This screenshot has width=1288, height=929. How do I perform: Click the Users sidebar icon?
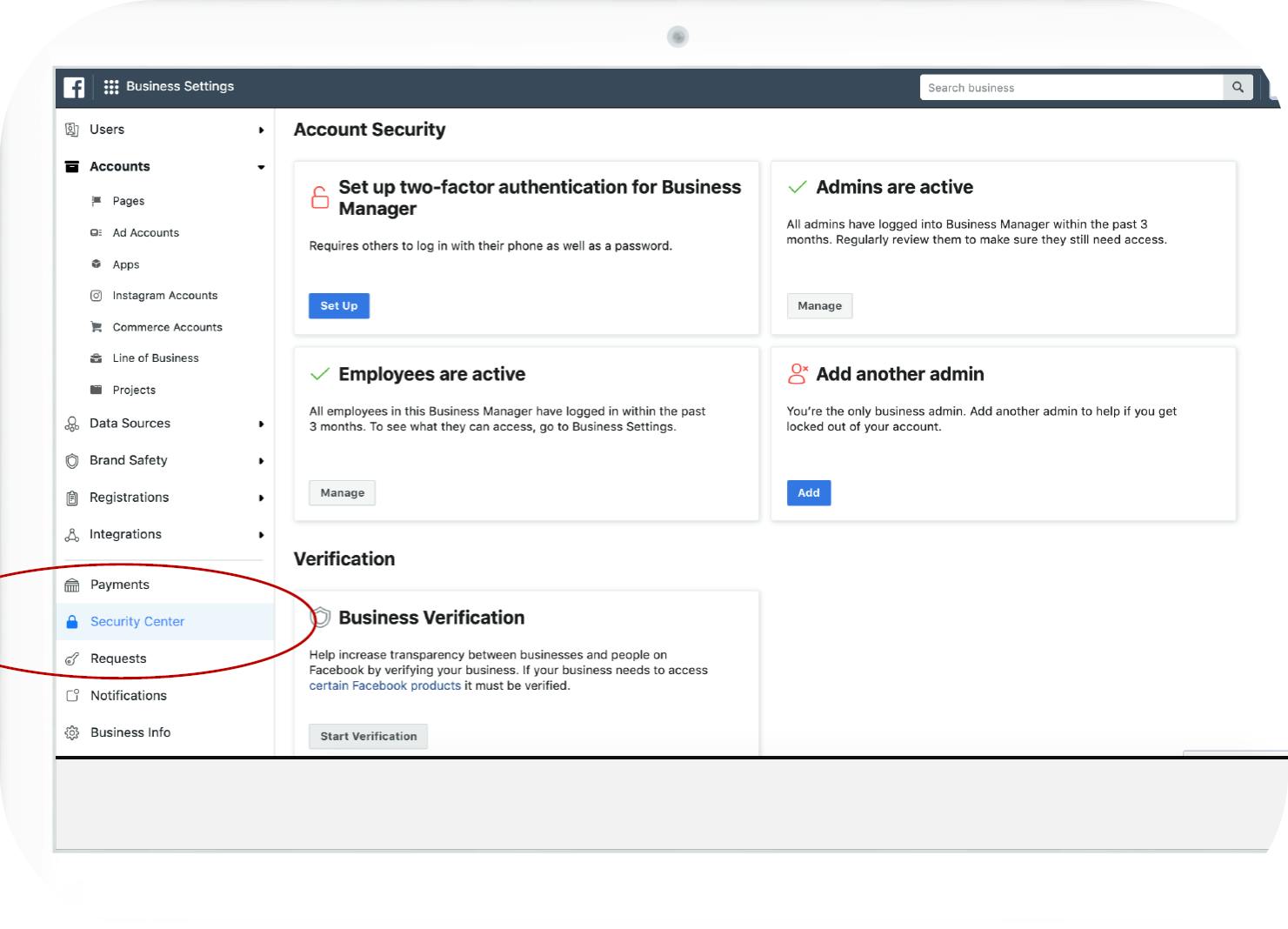pos(72,130)
